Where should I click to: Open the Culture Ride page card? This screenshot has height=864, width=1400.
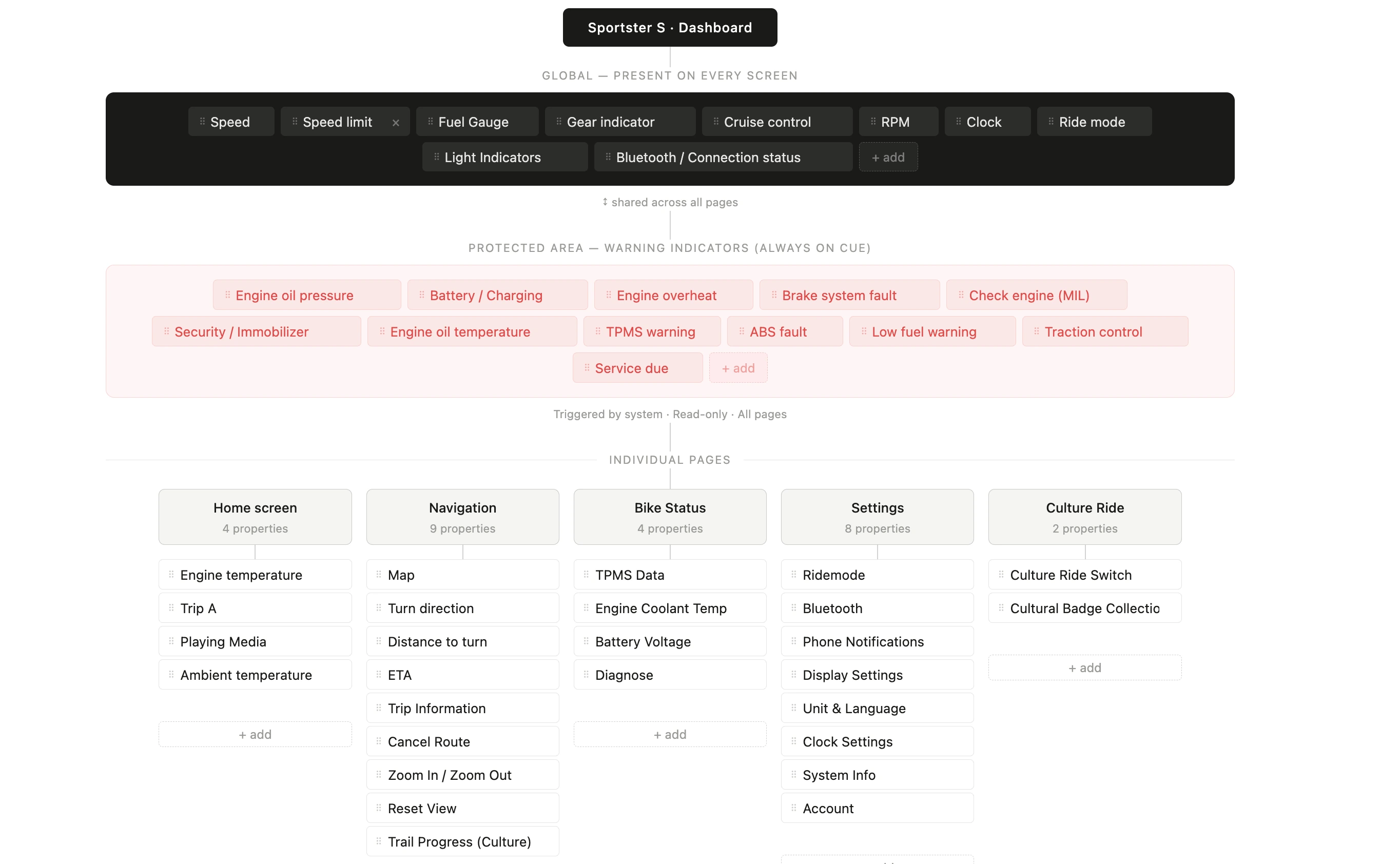pos(1084,517)
